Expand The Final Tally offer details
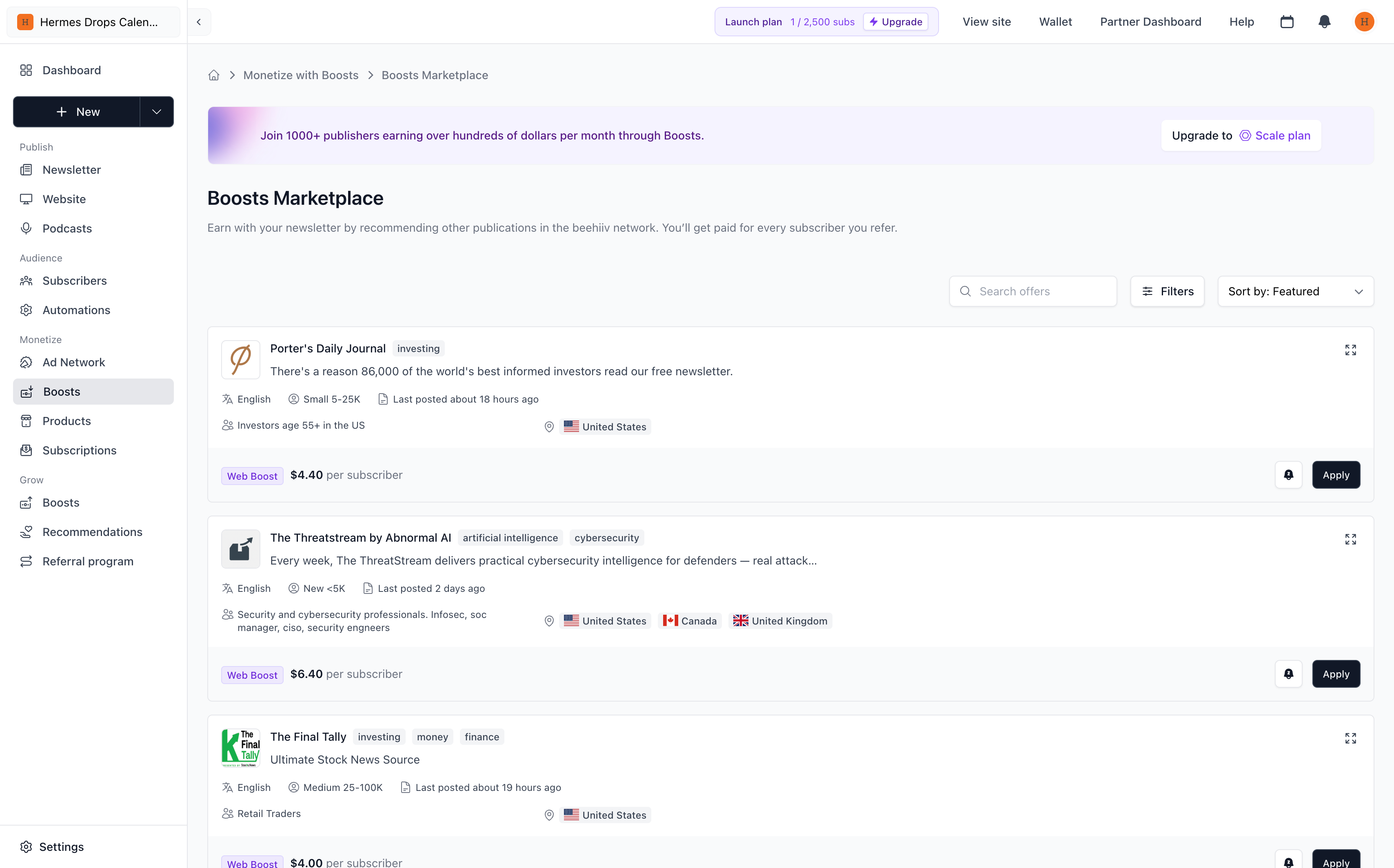This screenshot has height=868, width=1394. [1350, 738]
